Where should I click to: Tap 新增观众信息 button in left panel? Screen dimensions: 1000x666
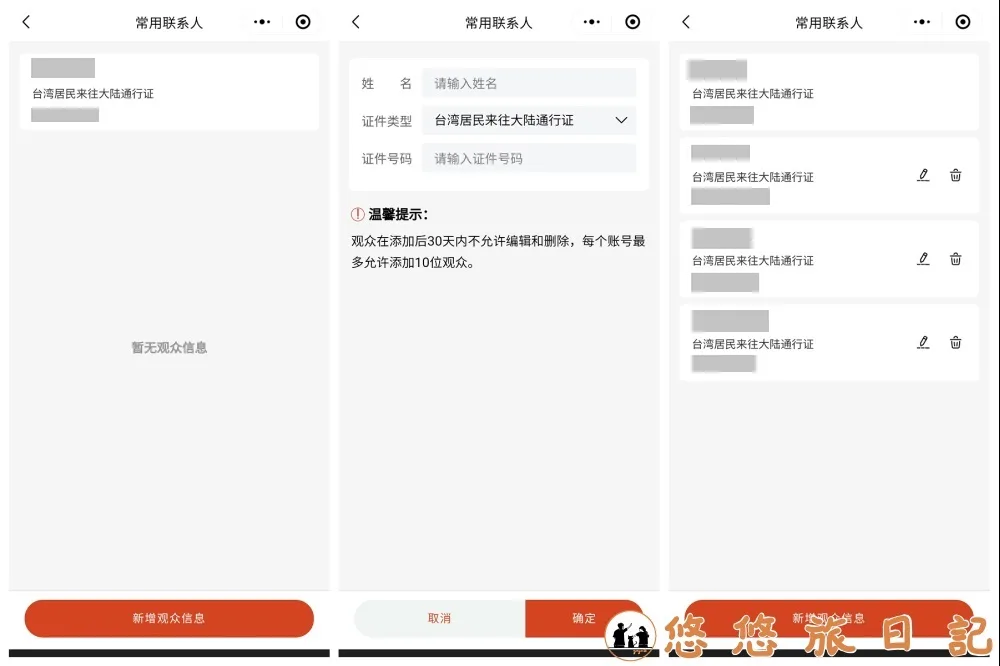point(169,618)
